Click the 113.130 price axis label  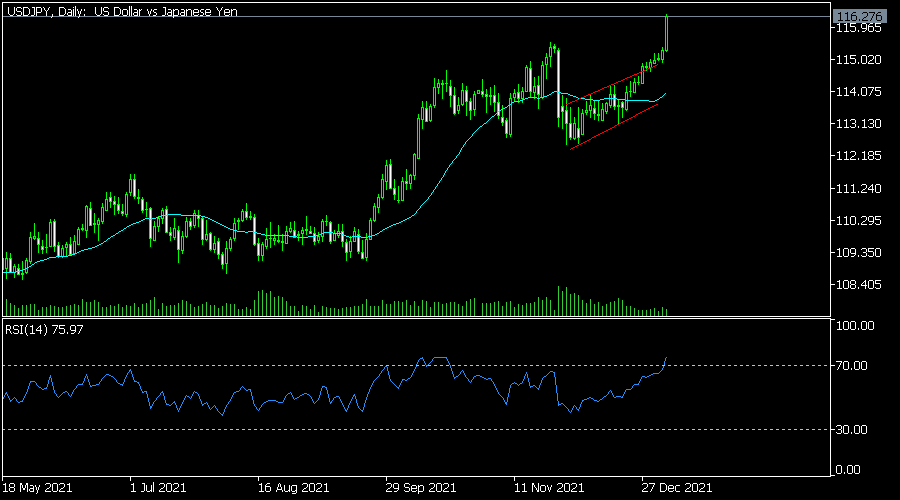click(859, 124)
